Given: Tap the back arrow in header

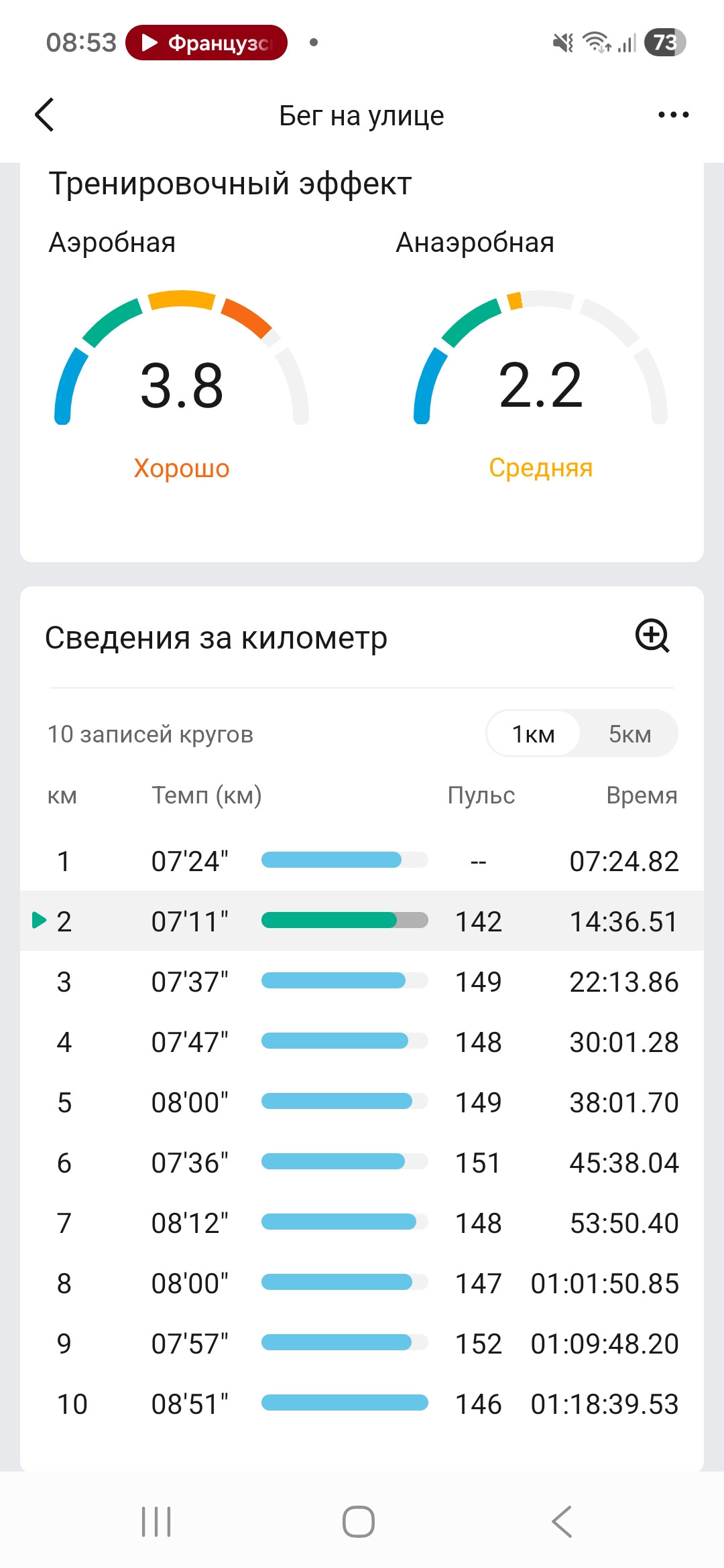Looking at the screenshot, I should [44, 115].
